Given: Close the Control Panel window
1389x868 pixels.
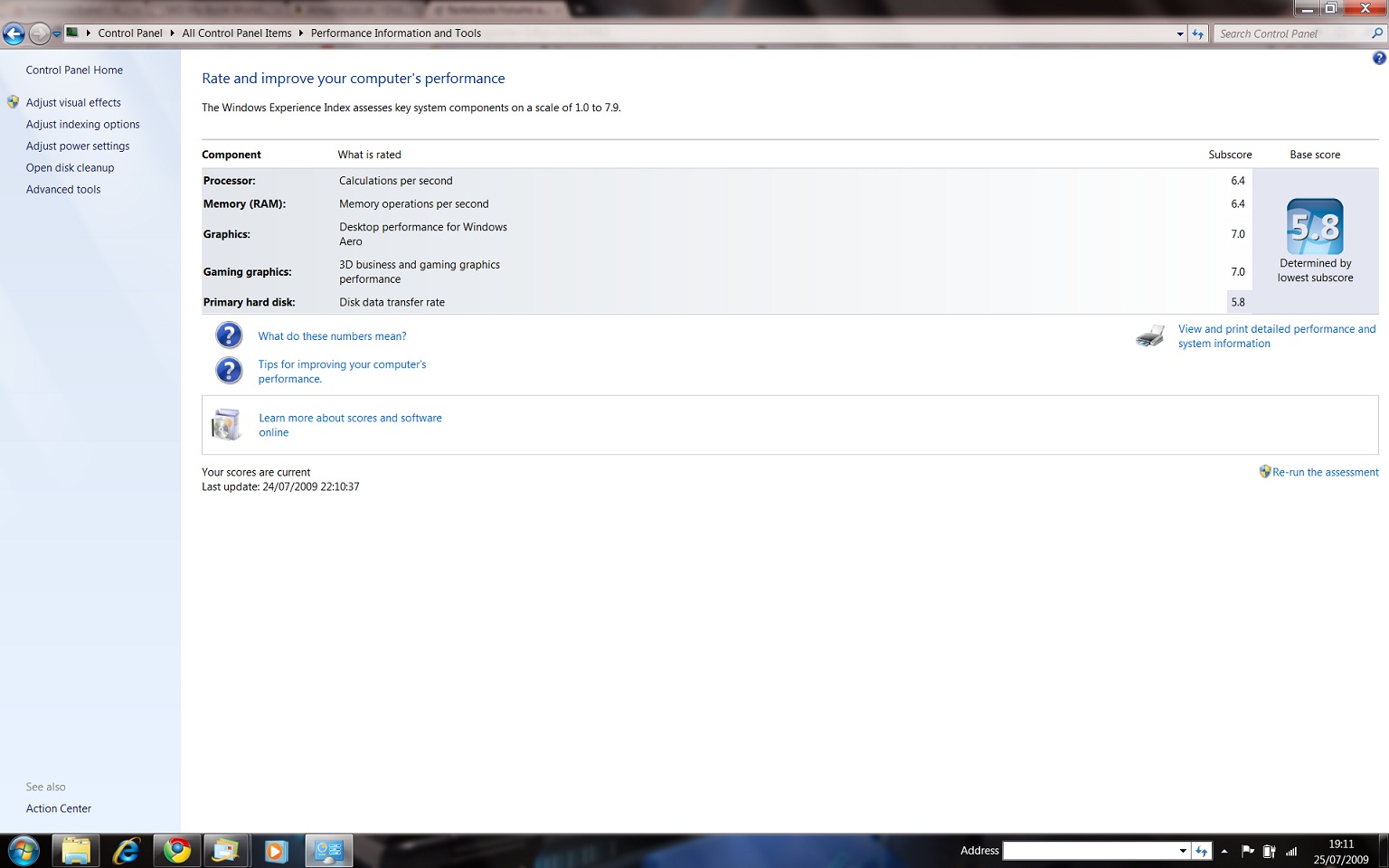Looking at the screenshot, I should point(1365,9).
